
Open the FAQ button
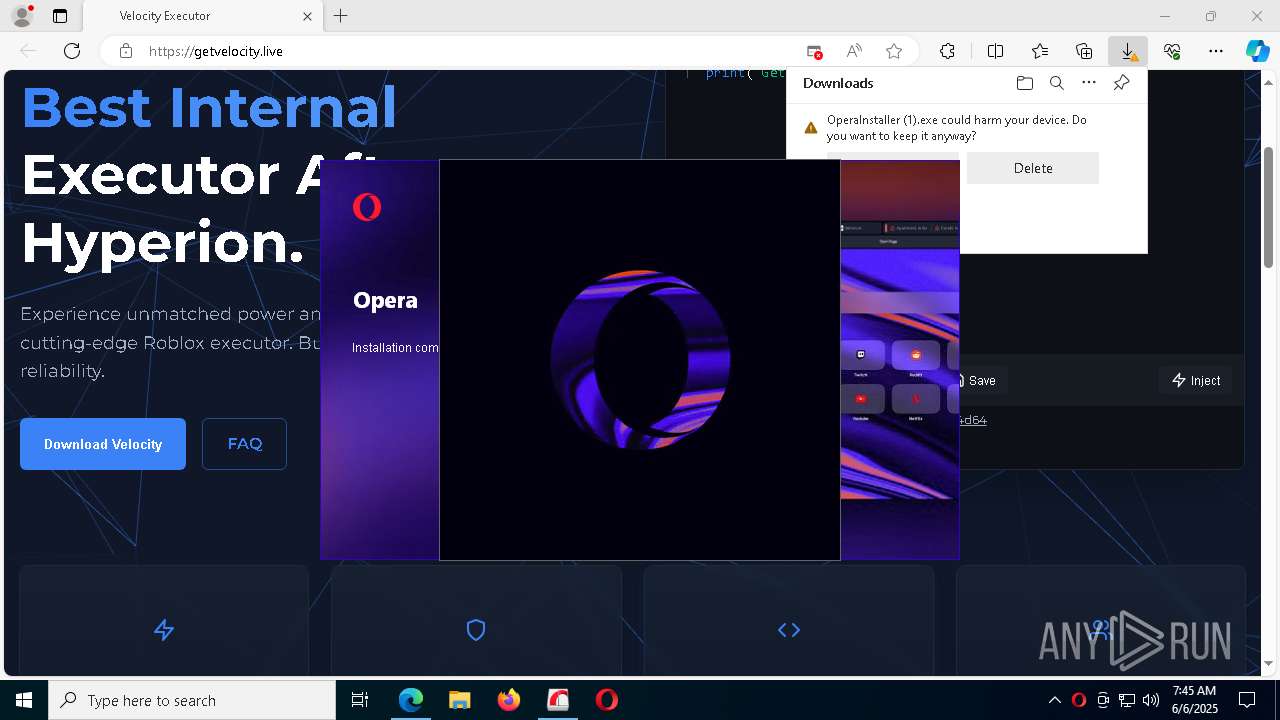pyautogui.click(x=244, y=444)
